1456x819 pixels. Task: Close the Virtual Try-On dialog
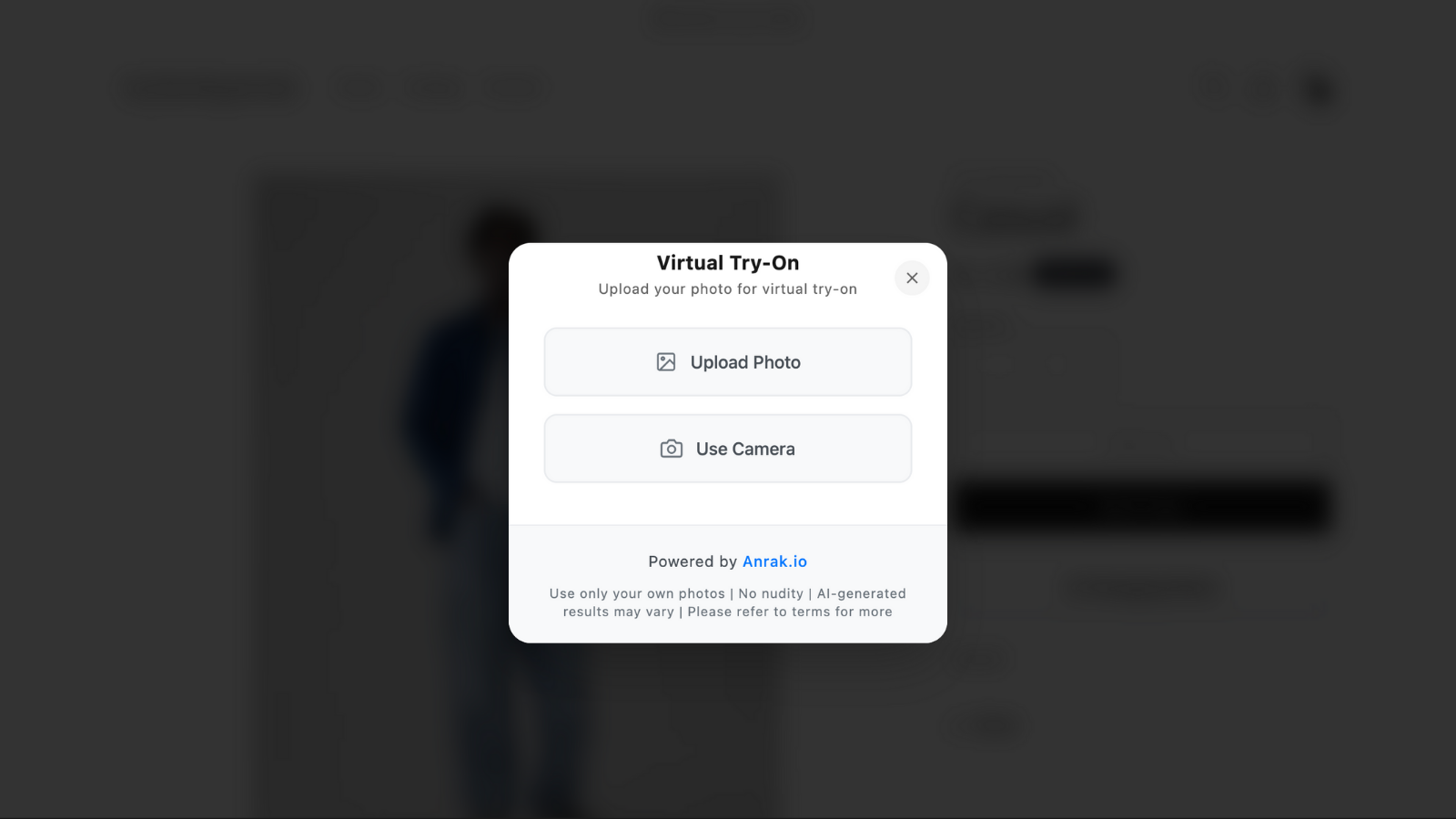tap(912, 278)
